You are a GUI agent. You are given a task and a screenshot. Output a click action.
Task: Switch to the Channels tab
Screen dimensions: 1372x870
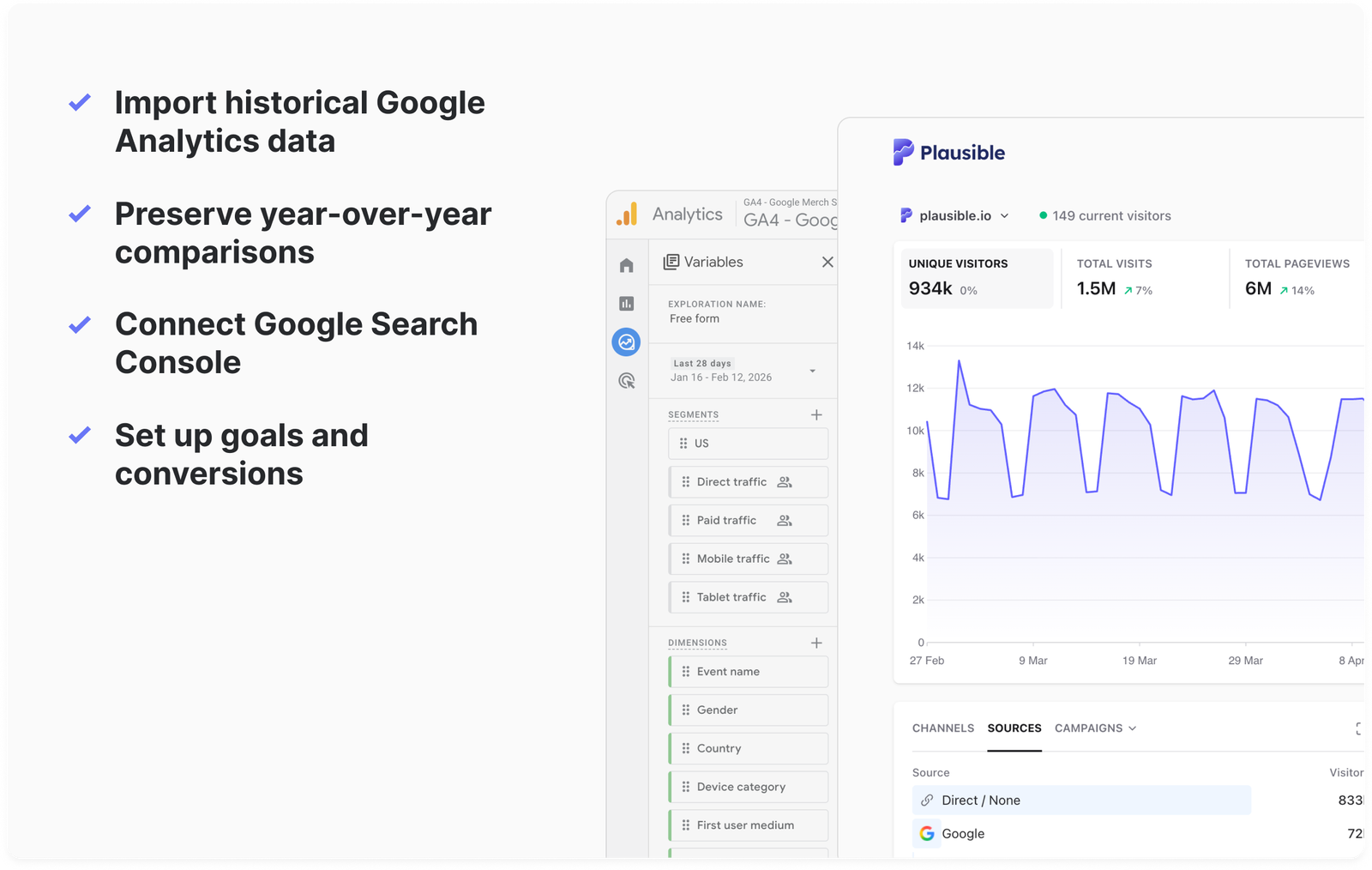(x=943, y=728)
